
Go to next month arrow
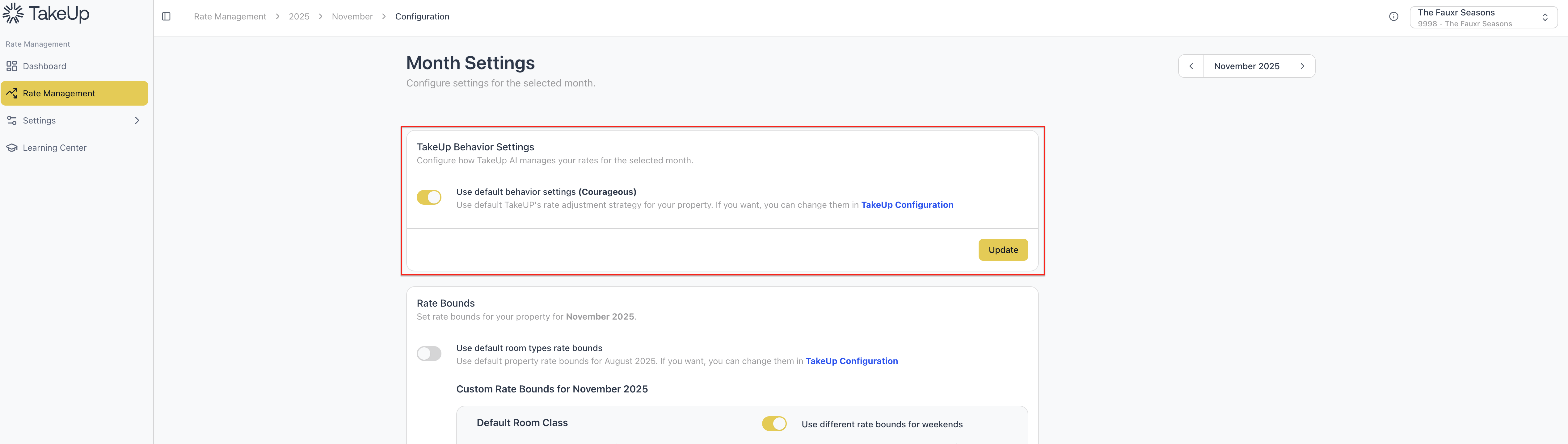(x=1302, y=66)
